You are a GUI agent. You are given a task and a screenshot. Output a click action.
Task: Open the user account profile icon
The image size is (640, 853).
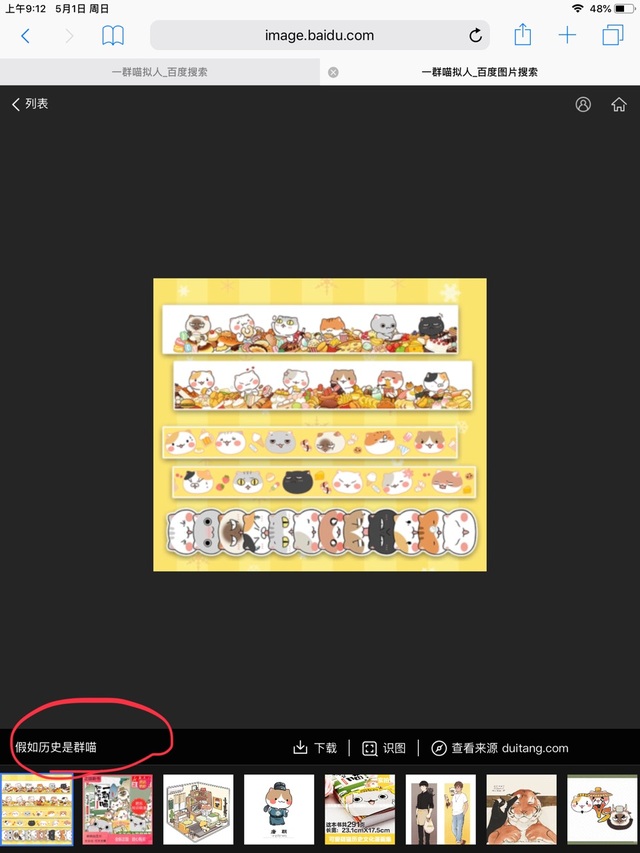(583, 104)
